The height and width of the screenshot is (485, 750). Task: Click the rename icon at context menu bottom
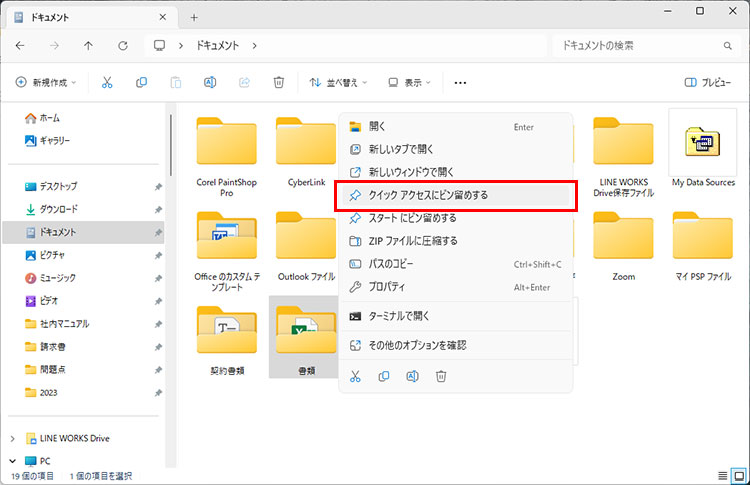click(x=412, y=376)
